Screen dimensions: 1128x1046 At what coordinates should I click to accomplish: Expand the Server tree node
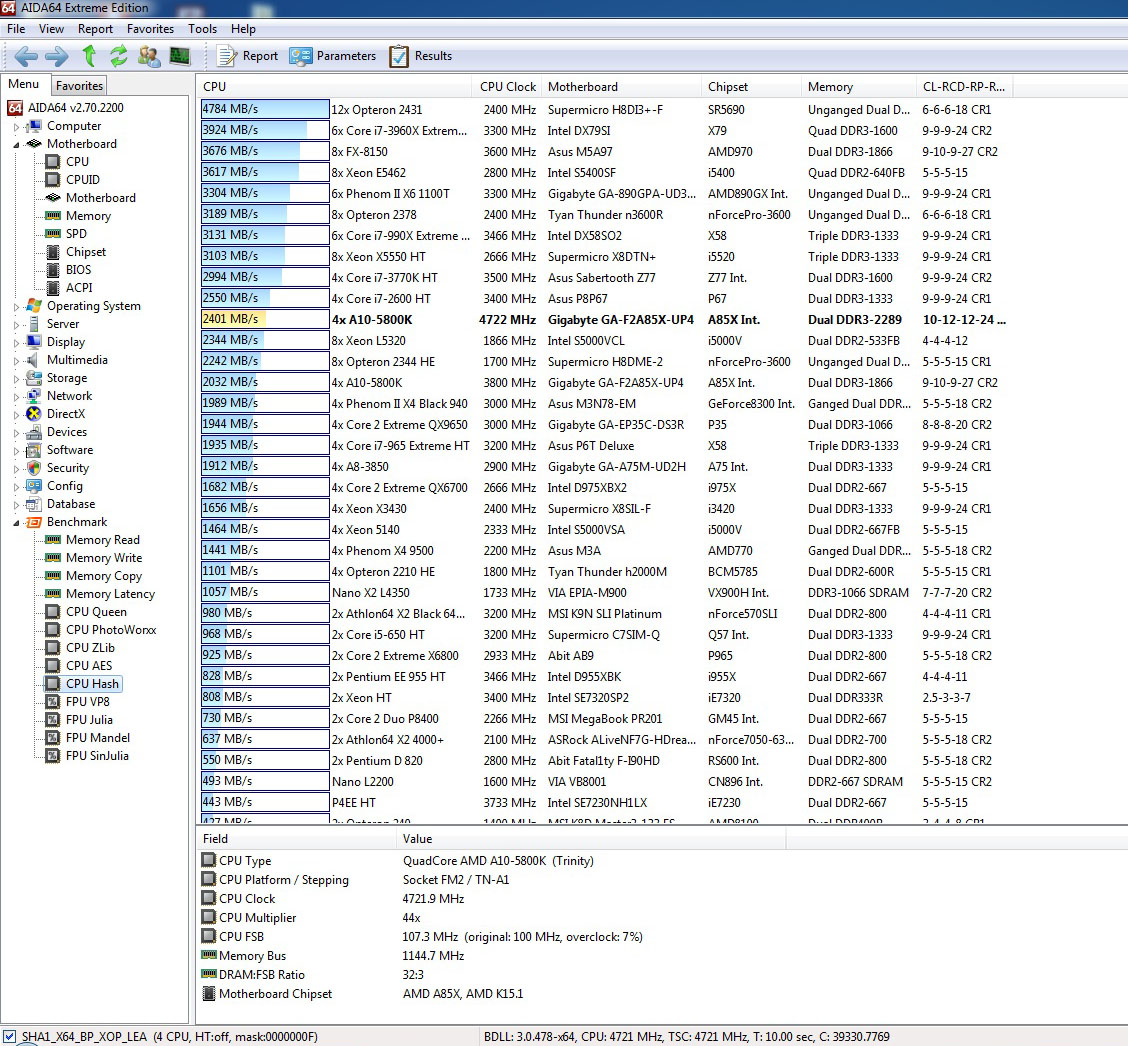pos(16,324)
